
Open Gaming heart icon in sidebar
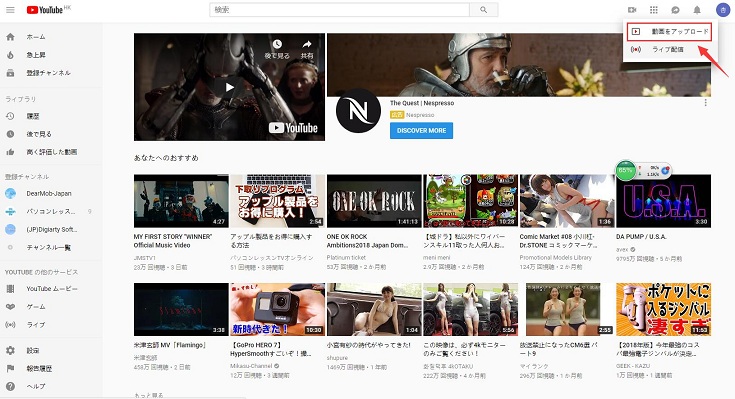click(10, 307)
